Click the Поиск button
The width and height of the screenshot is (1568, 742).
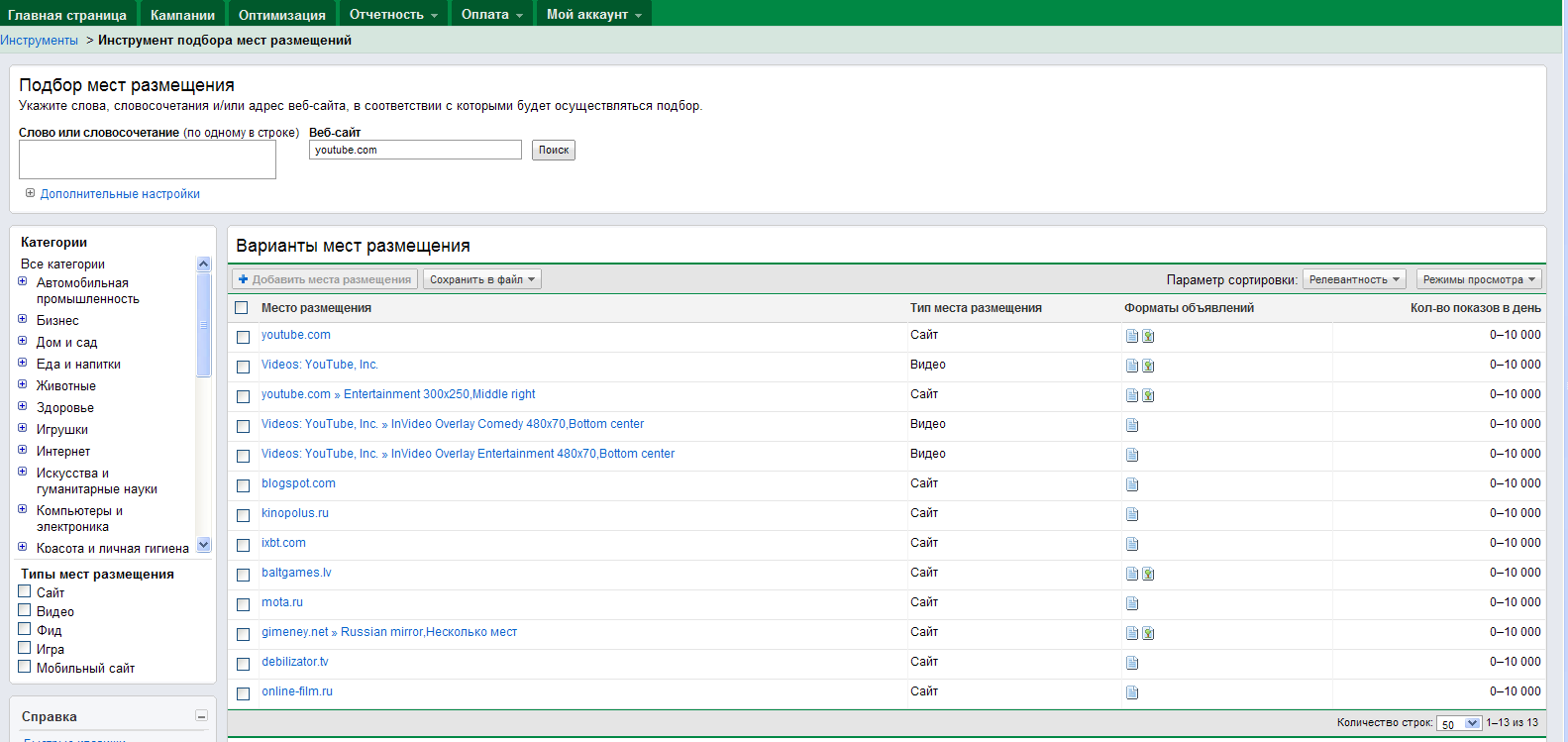(554, 150)
